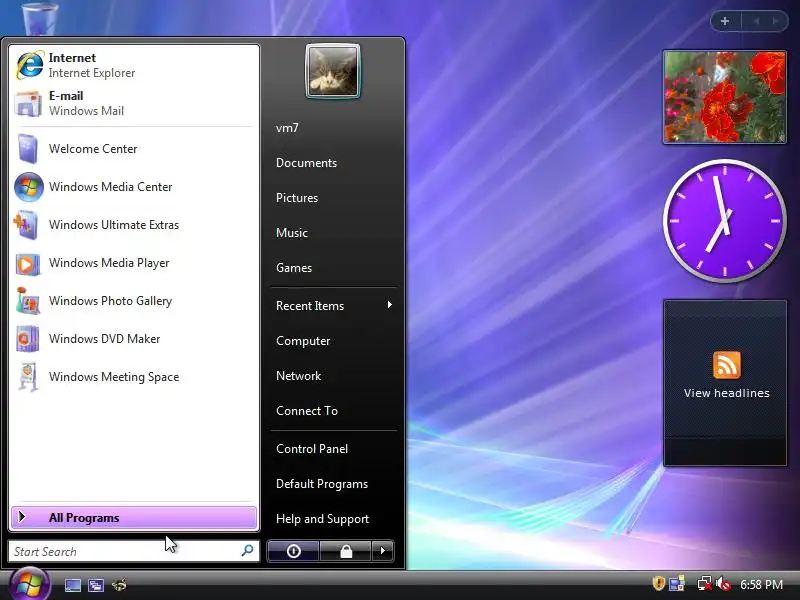The width and height of the screenshot is (800, 600).
Task: Click sidebar next gadgets arrow
Action: pyautogui.click(x=776, y=21)
